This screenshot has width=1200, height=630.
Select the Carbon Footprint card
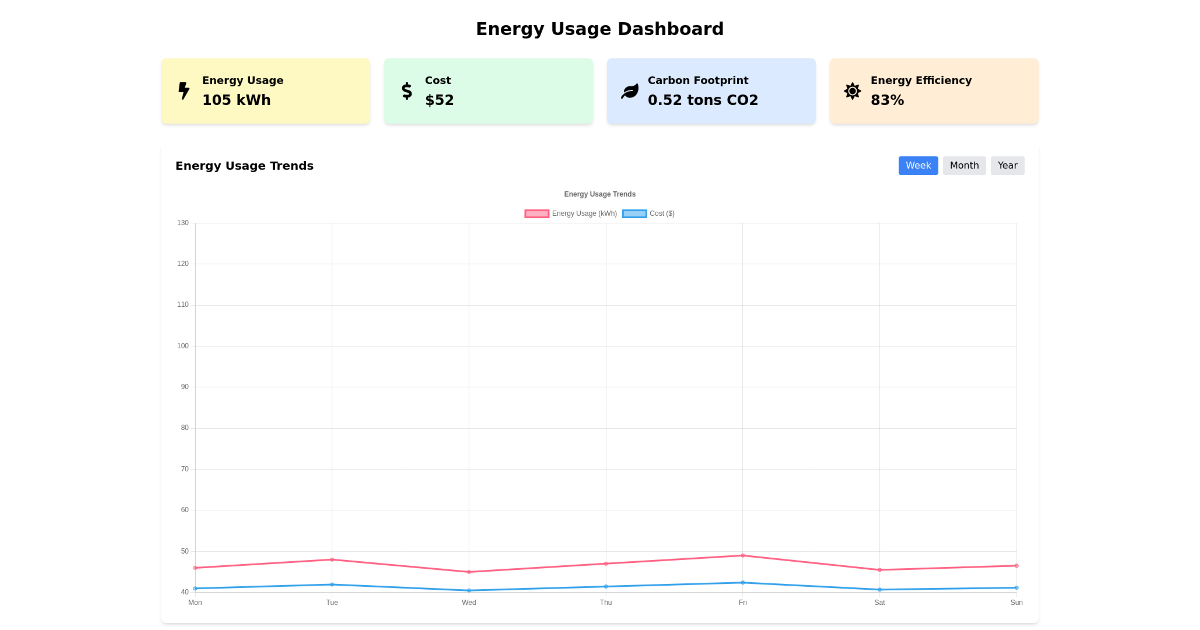711,90
